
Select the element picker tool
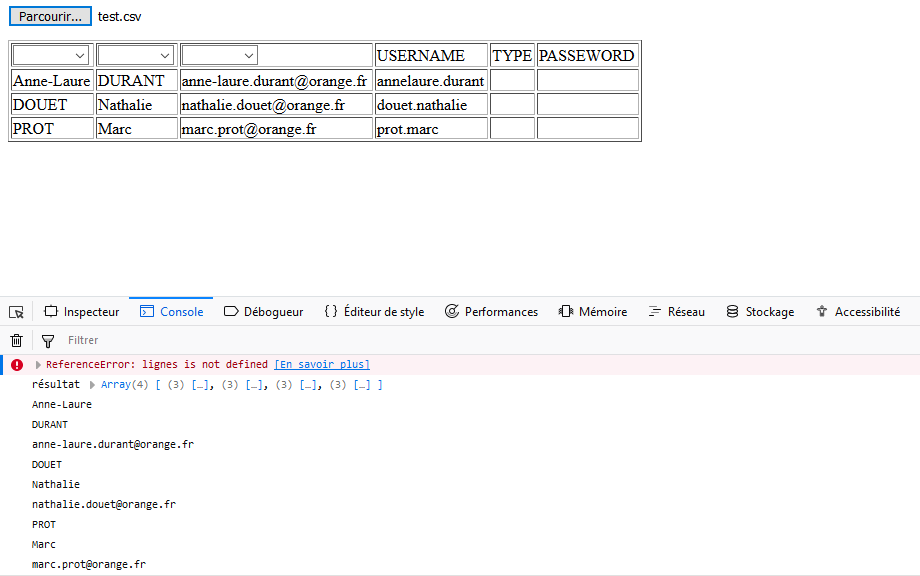pyautogui.click(x=15, y=311)
